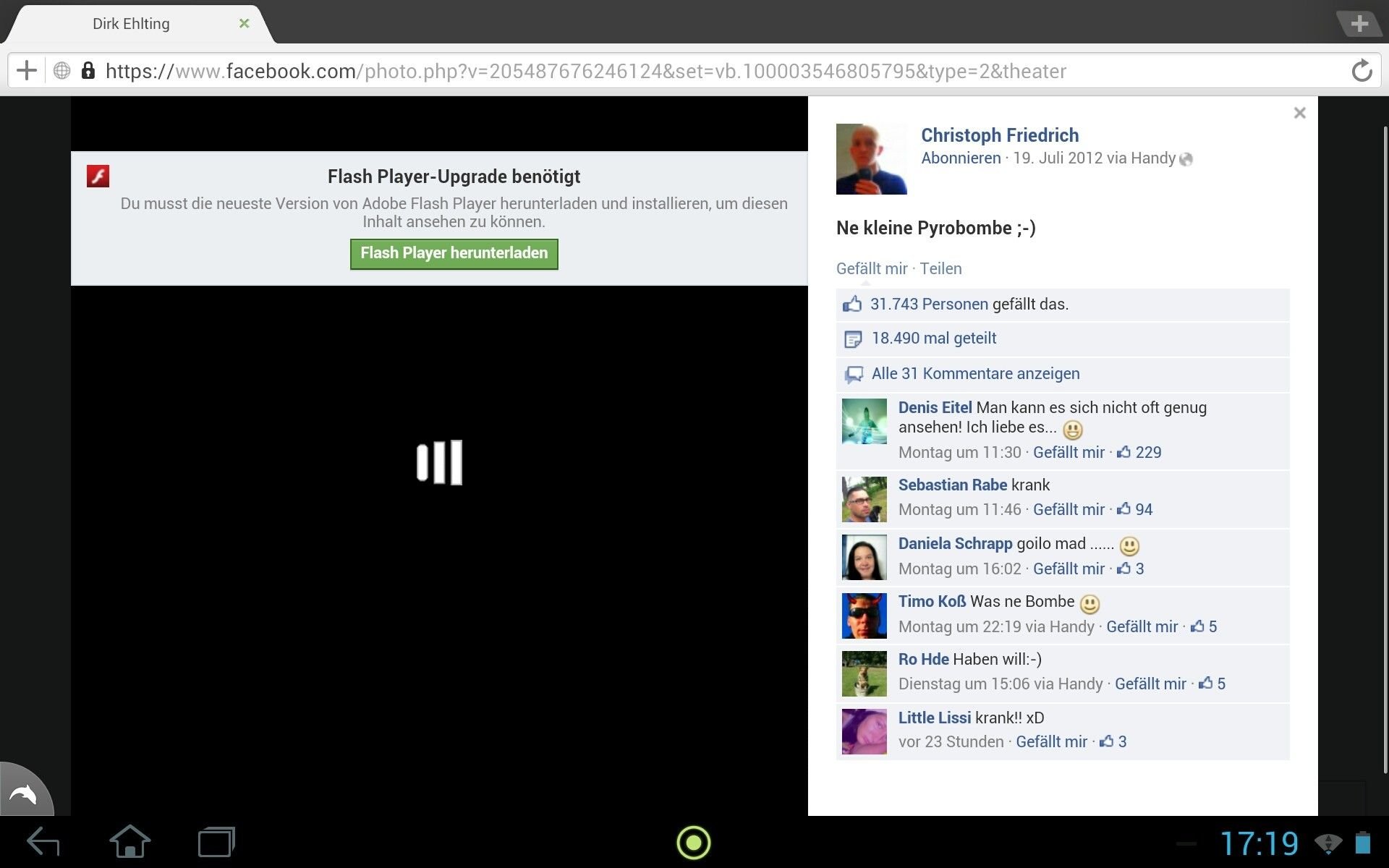Open Little Lissi profile link

(x=934, y=718)
